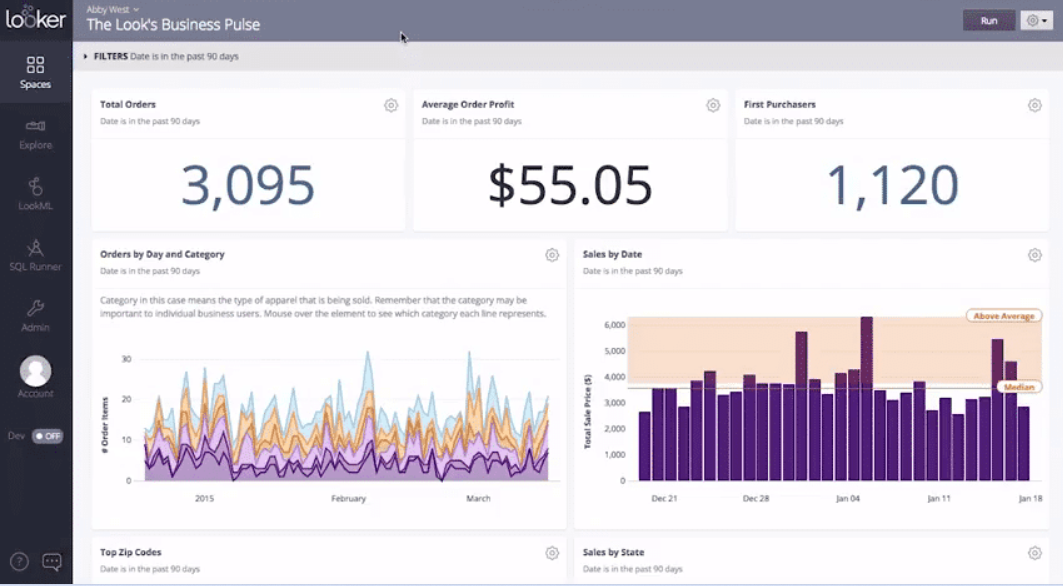This screenshot has height=586, width=1063.
Task: Open the chat/help icon at bottom left
Action: pos(53,562)
